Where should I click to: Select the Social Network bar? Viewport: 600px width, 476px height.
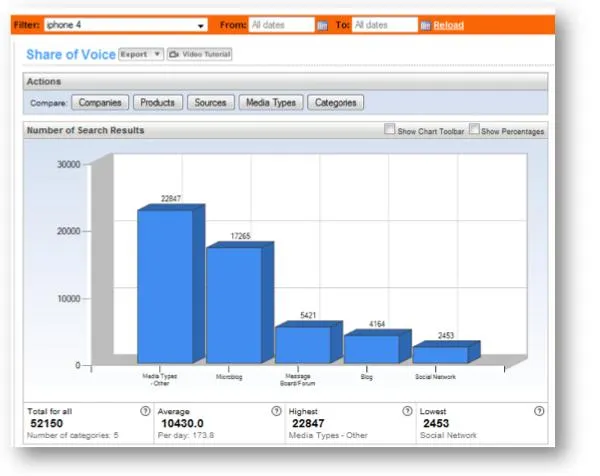point(446,352)
